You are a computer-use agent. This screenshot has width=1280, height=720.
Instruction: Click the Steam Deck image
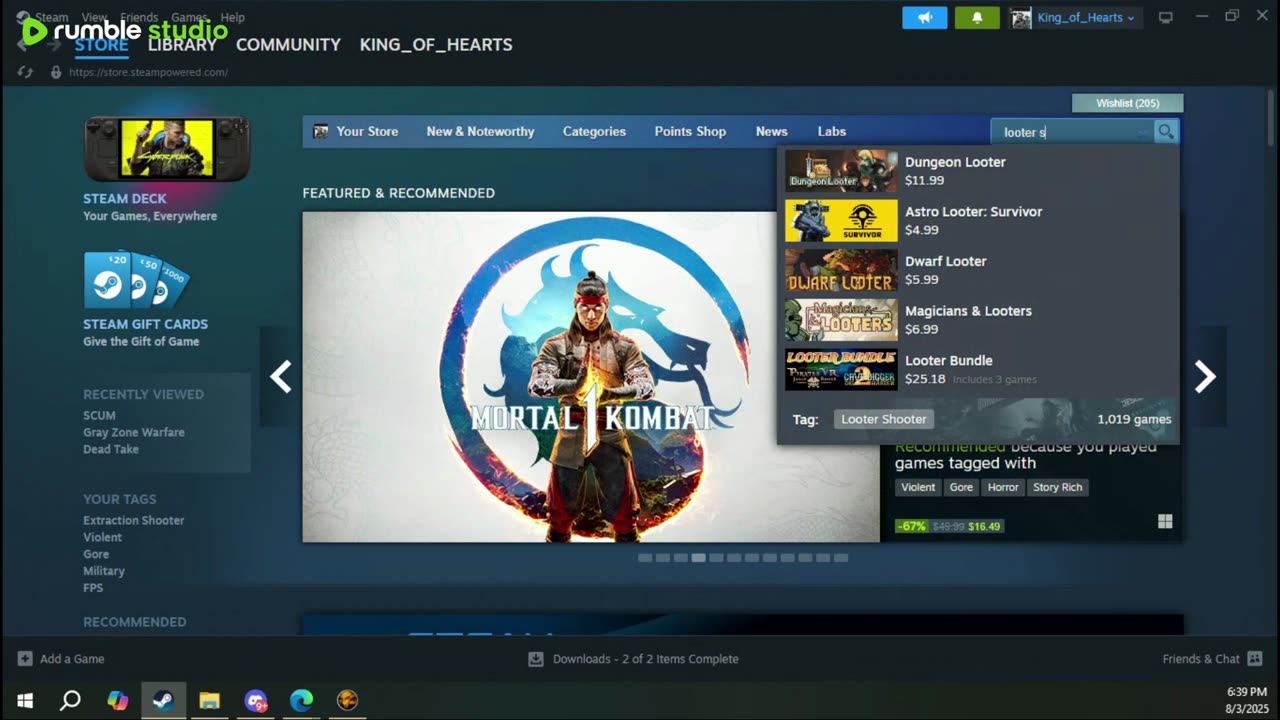[x=167, y=149]
